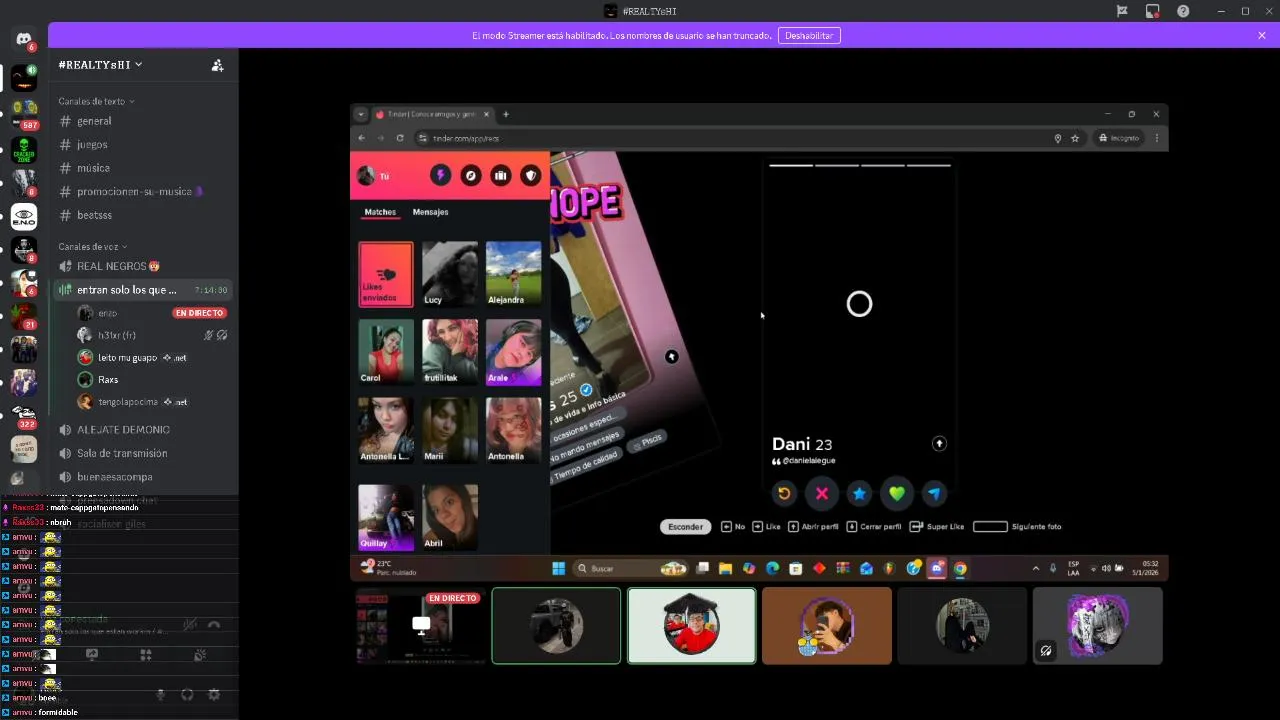1280x720 pixels.
Task: Open the E.N.O server icon
Action: 24,217
